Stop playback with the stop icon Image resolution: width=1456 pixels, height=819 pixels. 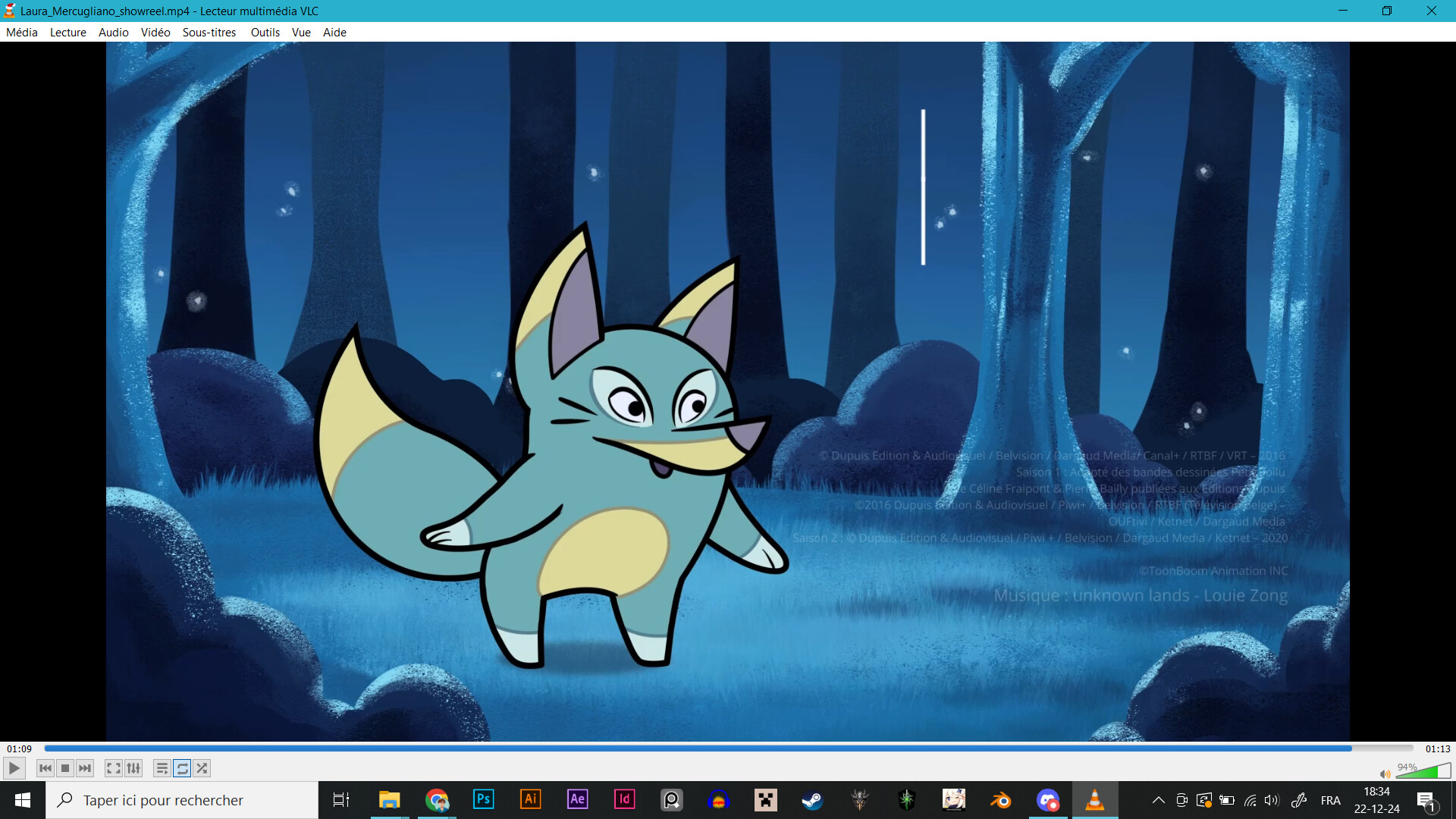tap(65, 768)
